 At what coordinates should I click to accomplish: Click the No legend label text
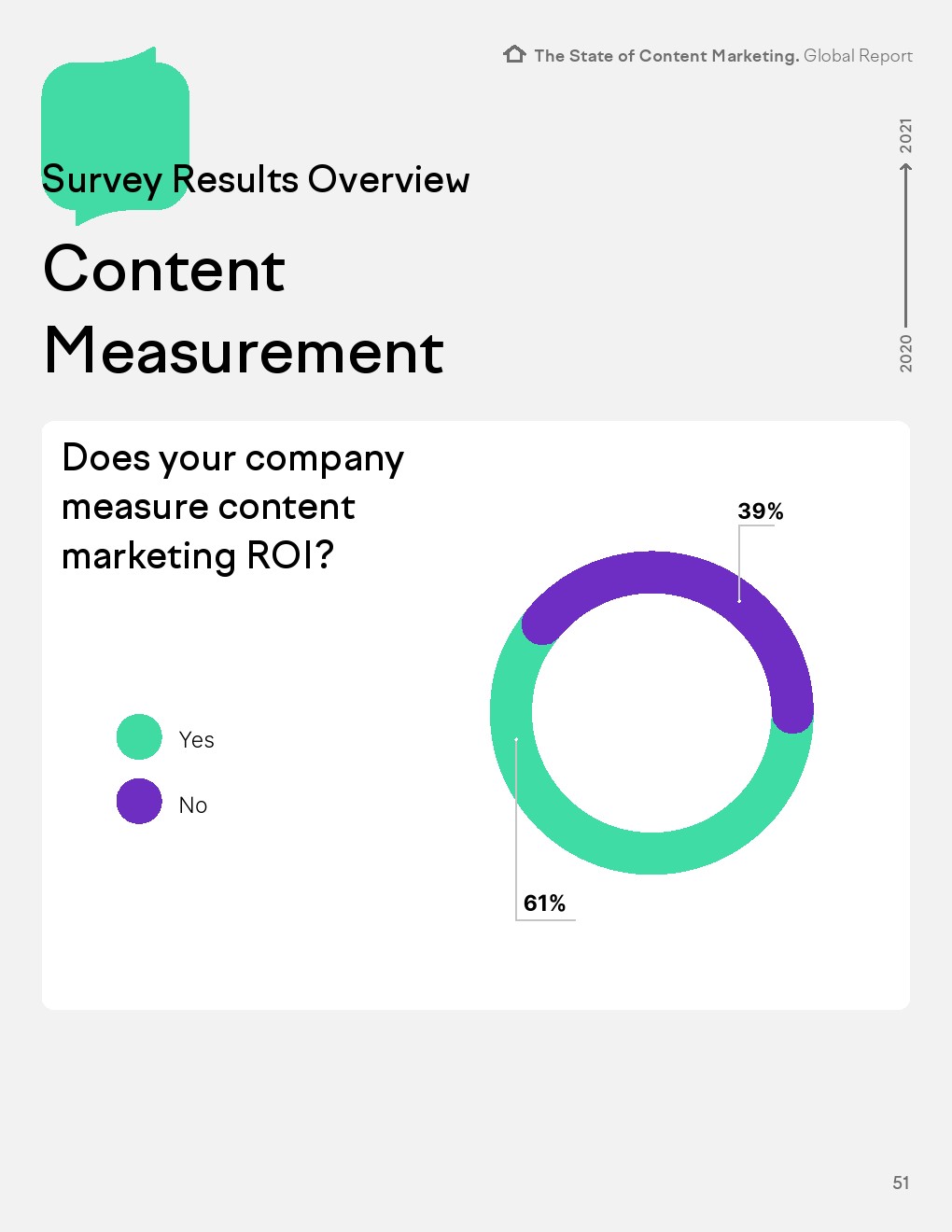(x=192, y=805)
